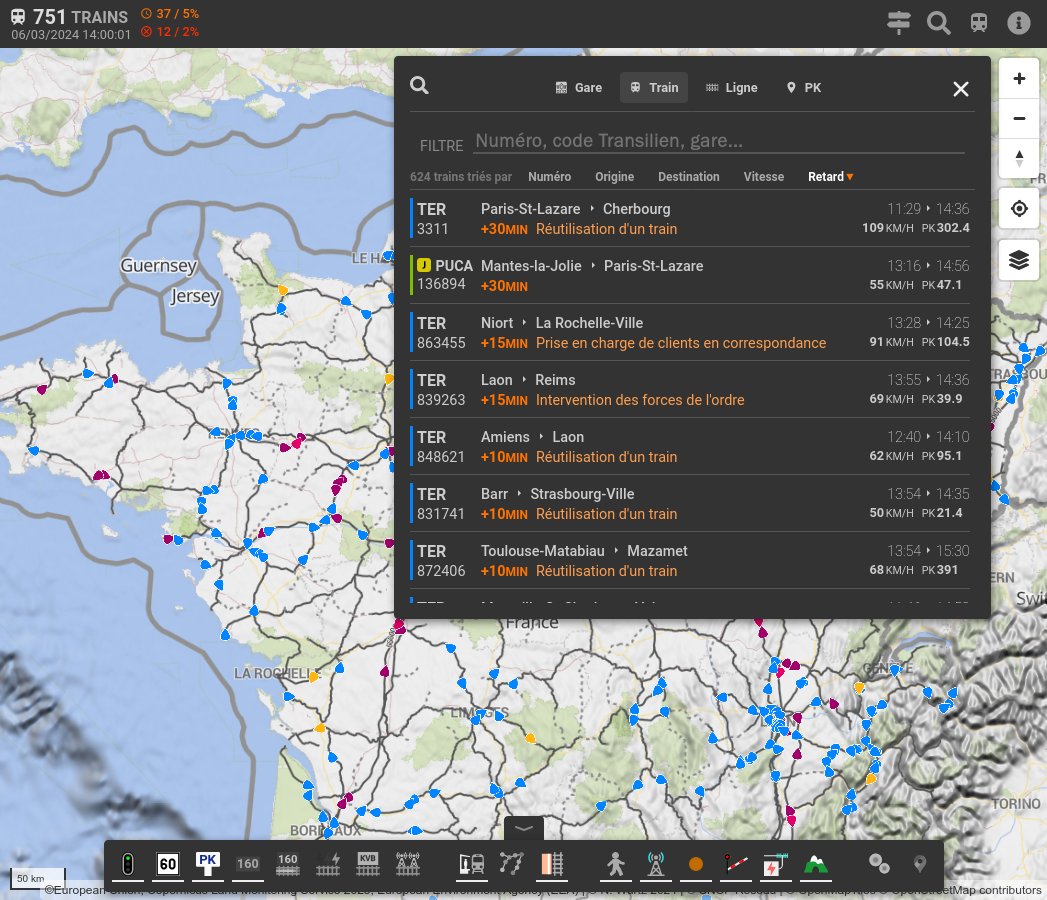Screen dimensions: 1047x900
Task: Switch to the Gare tab
Action: tap(578, 87)
